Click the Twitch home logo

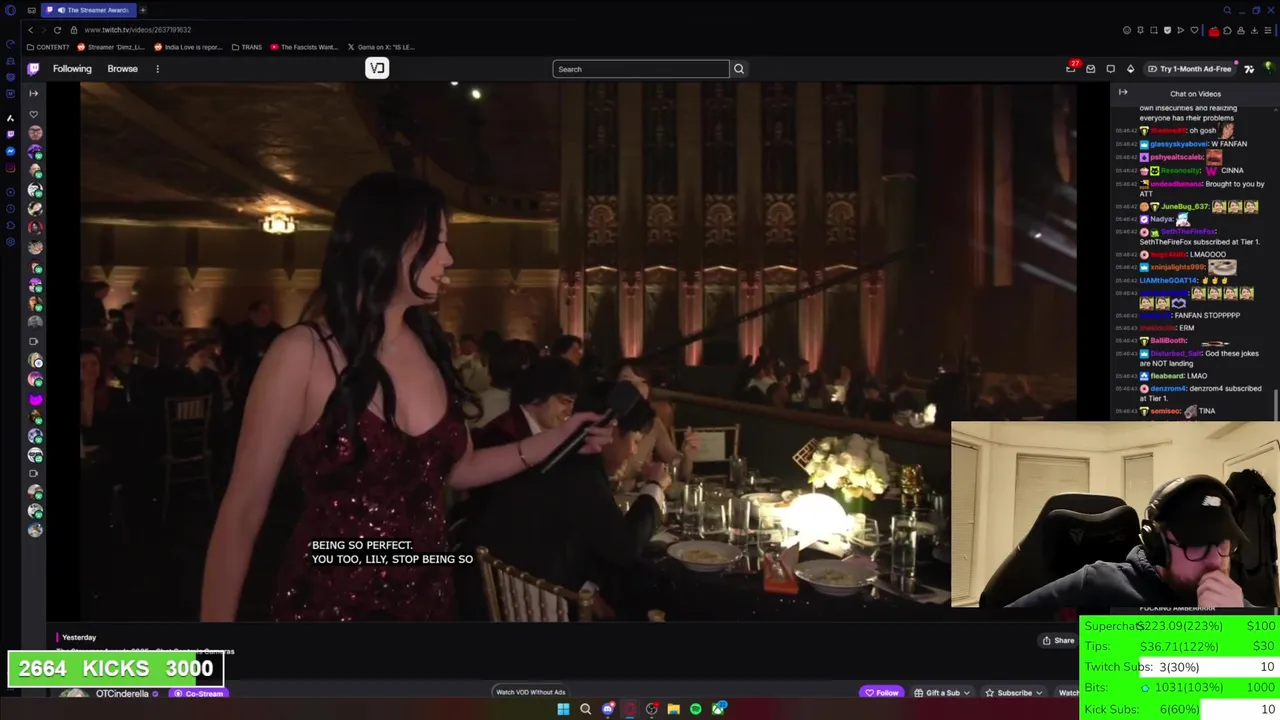pyautogui.click(x=33, y=69)
